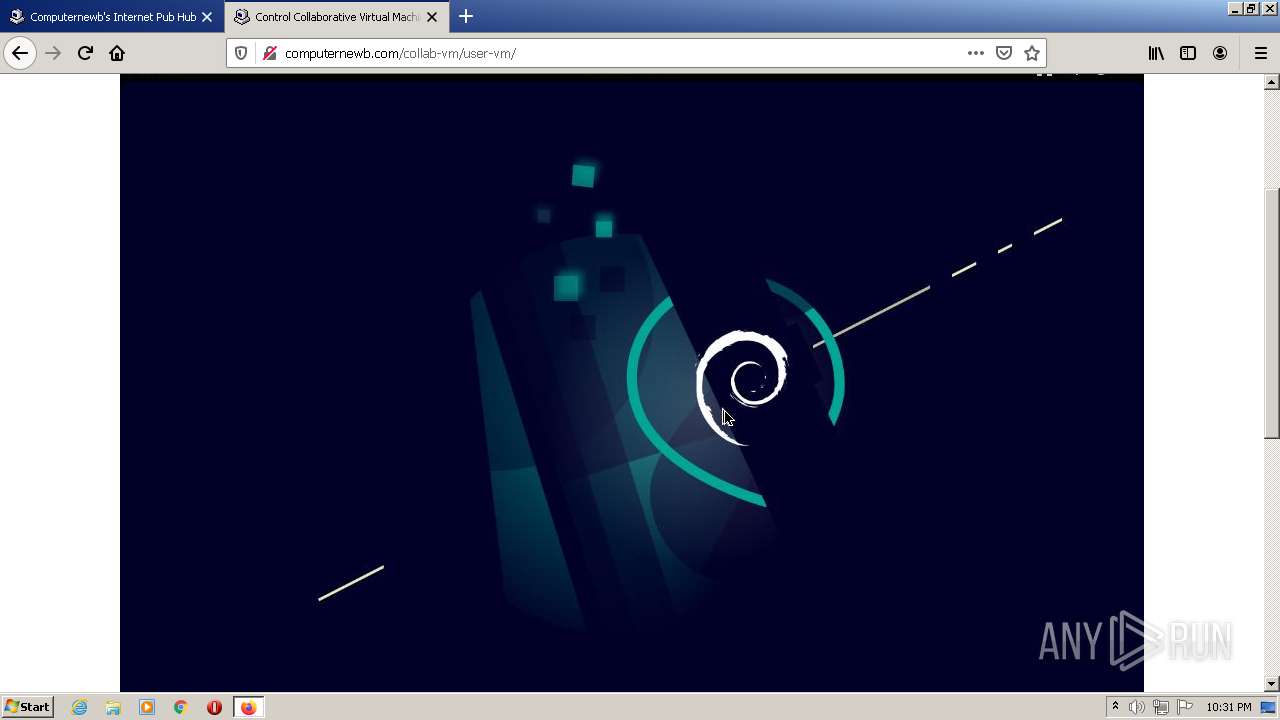Open a new browser tab

coord(466,16)
